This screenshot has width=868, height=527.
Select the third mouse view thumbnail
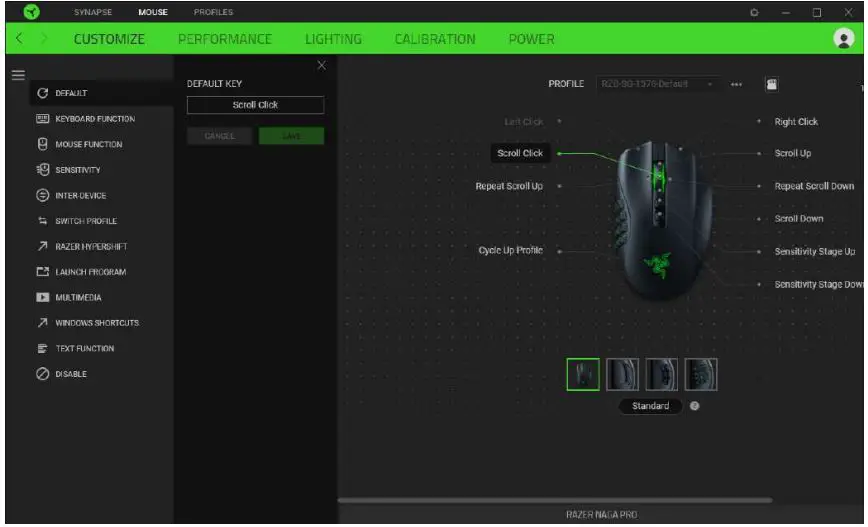661,375
